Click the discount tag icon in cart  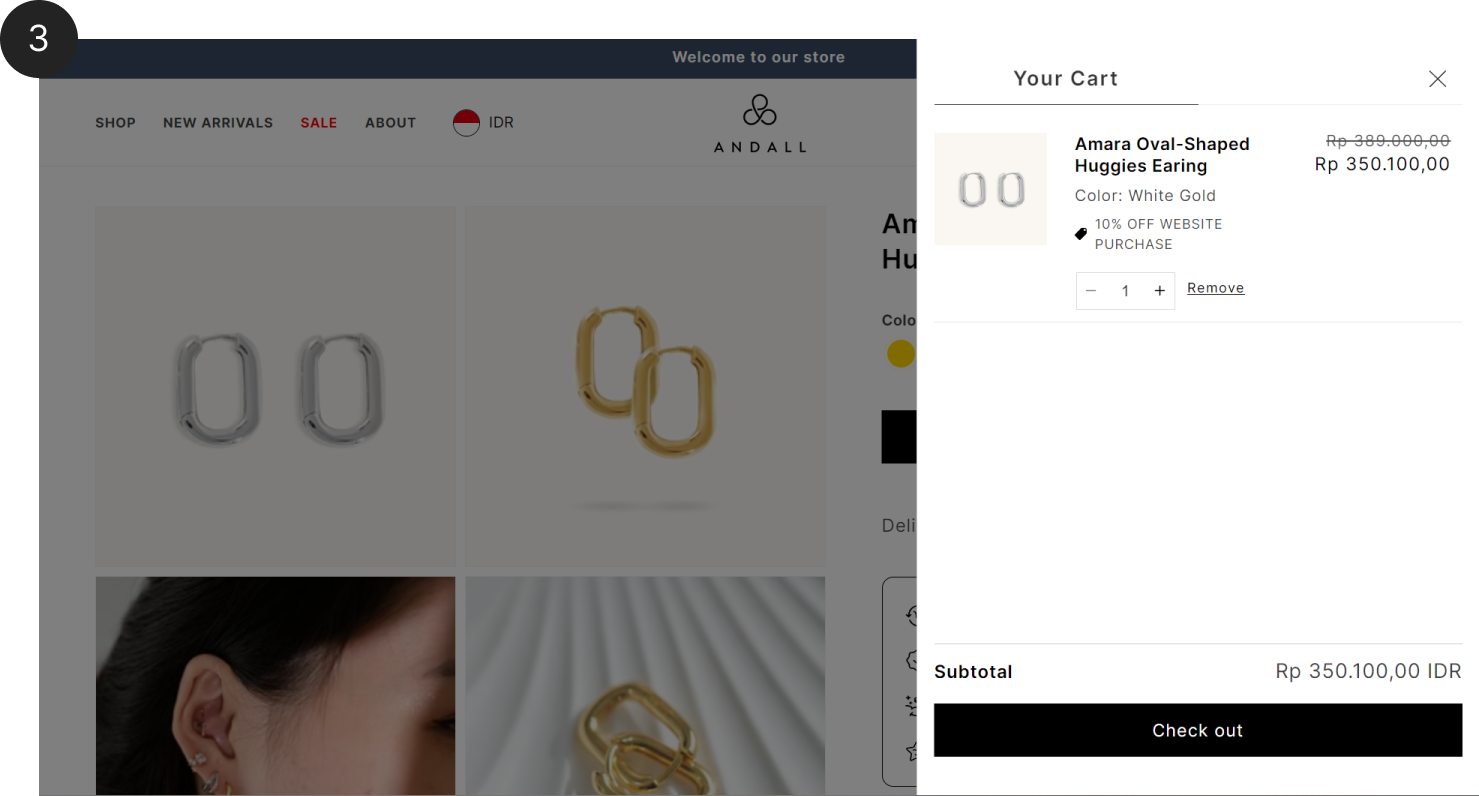pos(1081,234)
